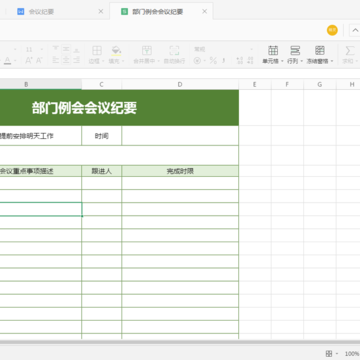The width and height of the screenshot is (360, 360).
Task: Apply the yellow 填充 fill color
Action: 116,51
